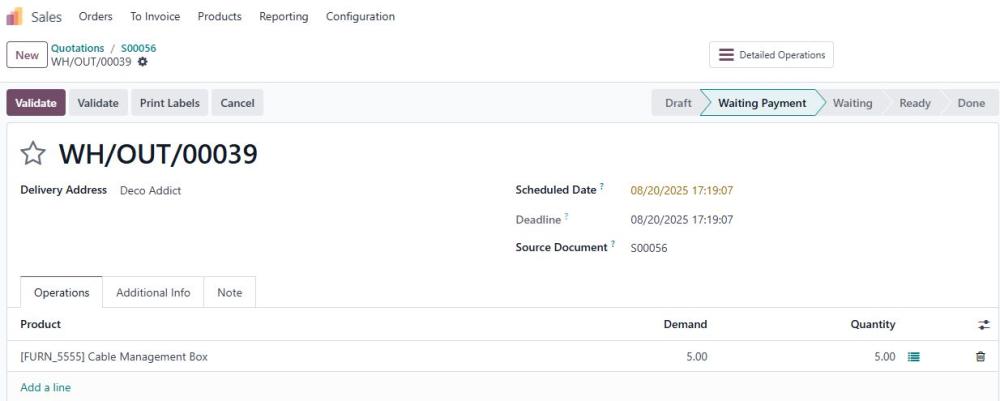Click the purple Validate button
Viewport: 1000px width, 401px height.
pos(36,103)
